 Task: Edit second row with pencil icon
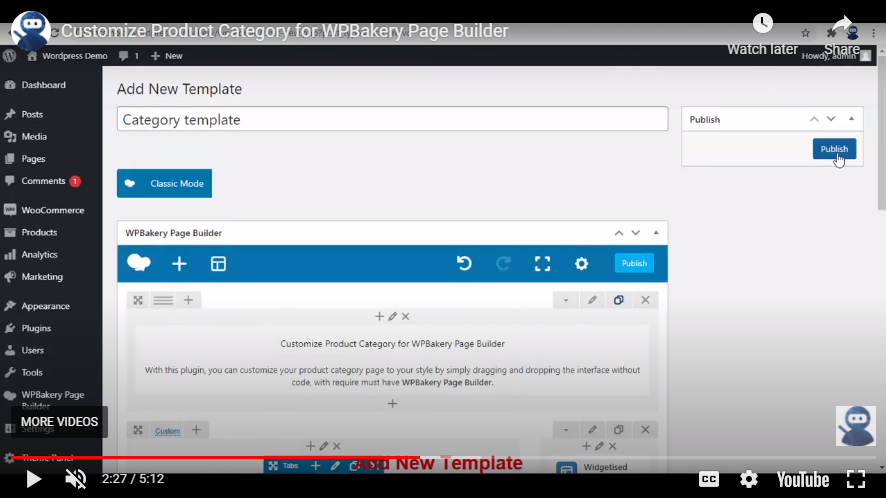(592, 430)
